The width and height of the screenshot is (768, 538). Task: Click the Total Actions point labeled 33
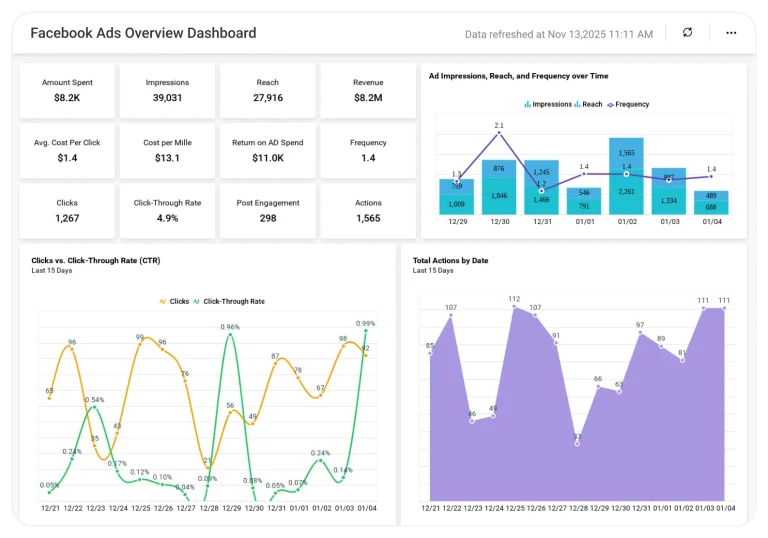point(577,444)
